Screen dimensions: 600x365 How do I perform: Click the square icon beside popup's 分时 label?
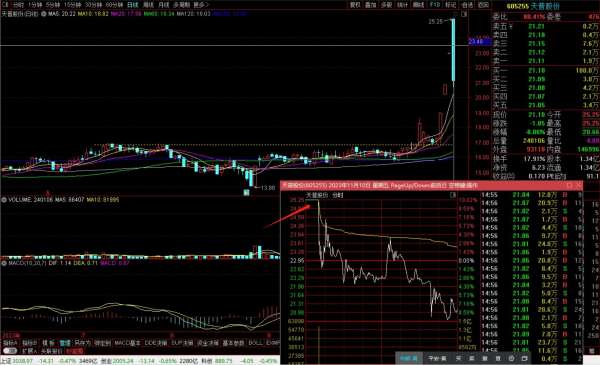coord(453,195)
